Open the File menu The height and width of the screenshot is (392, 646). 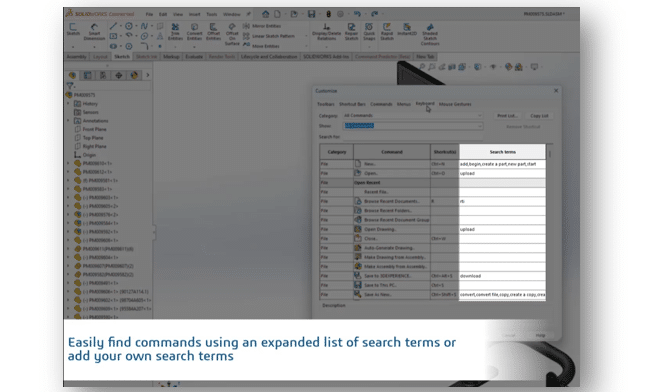149,14
